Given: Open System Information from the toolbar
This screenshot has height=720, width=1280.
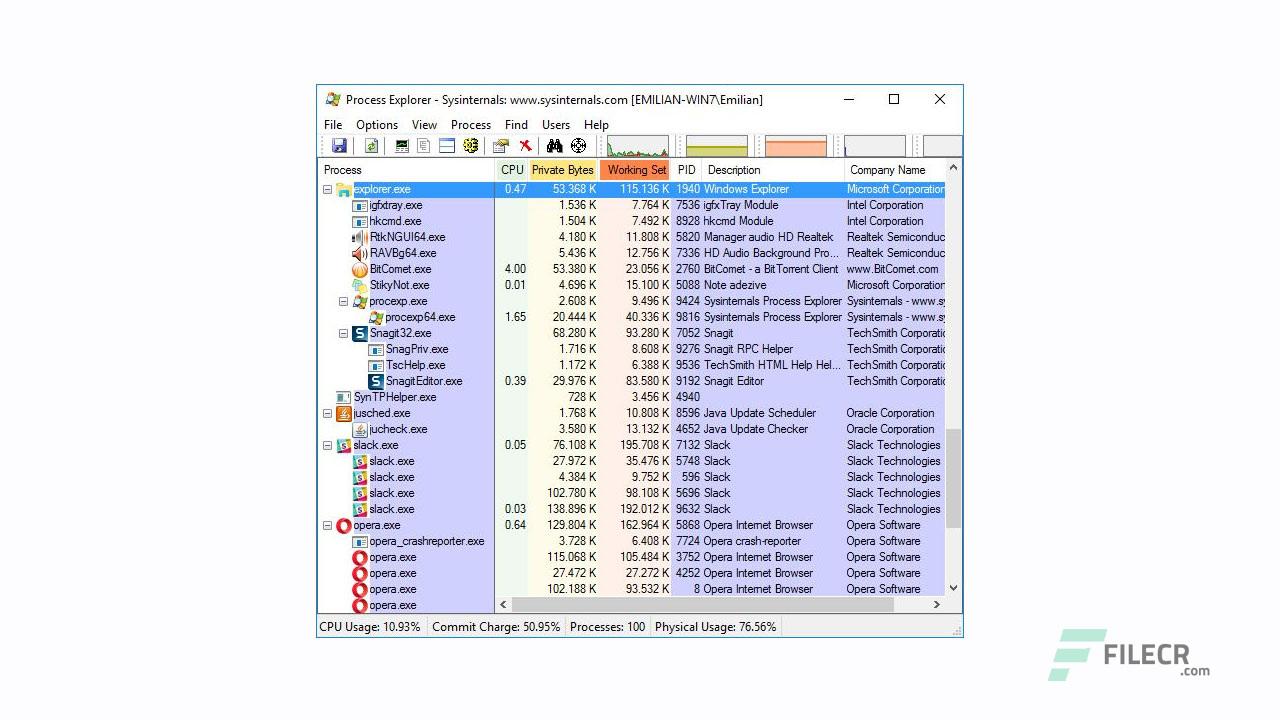Looking at the screenshot, I should click(x=402, y=146).
